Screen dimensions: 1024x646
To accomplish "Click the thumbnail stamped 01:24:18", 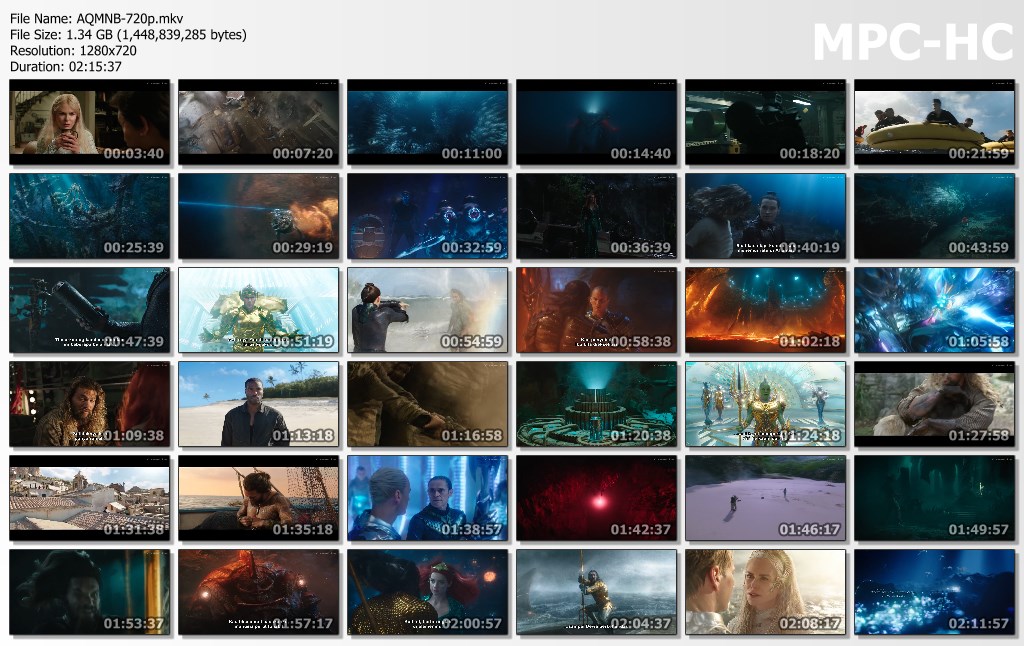I will tap(765, 404).
